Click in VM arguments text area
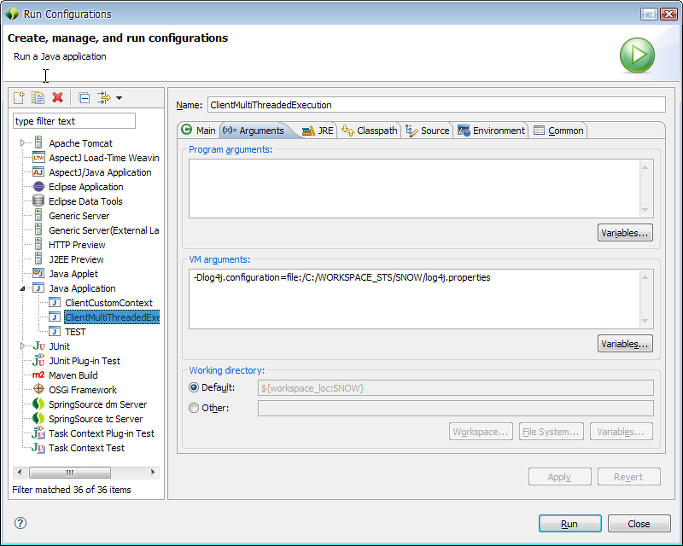Screen dimensions: 683x546 point(414,299)
